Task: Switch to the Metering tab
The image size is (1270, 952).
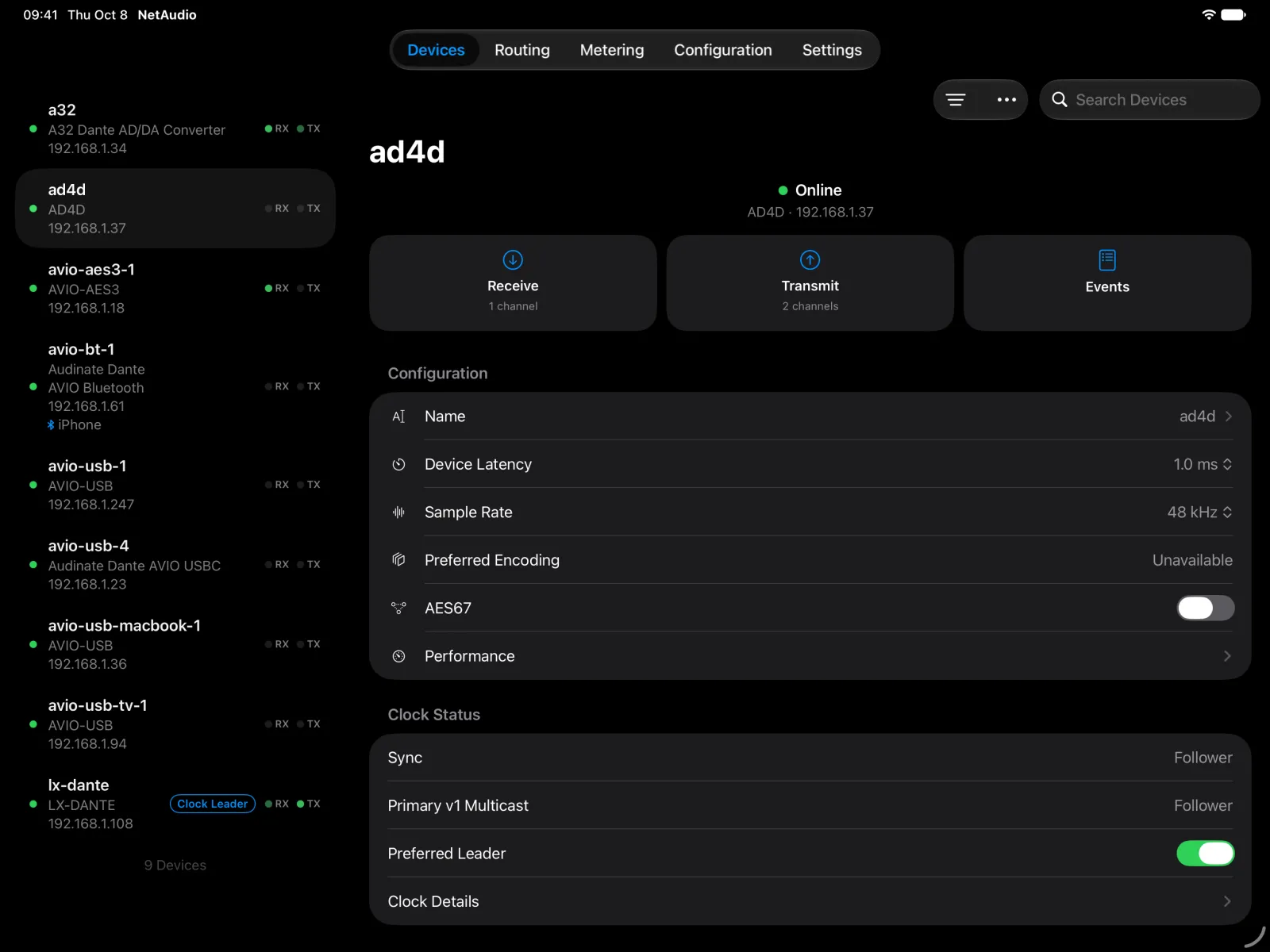Action: (612, 50)
